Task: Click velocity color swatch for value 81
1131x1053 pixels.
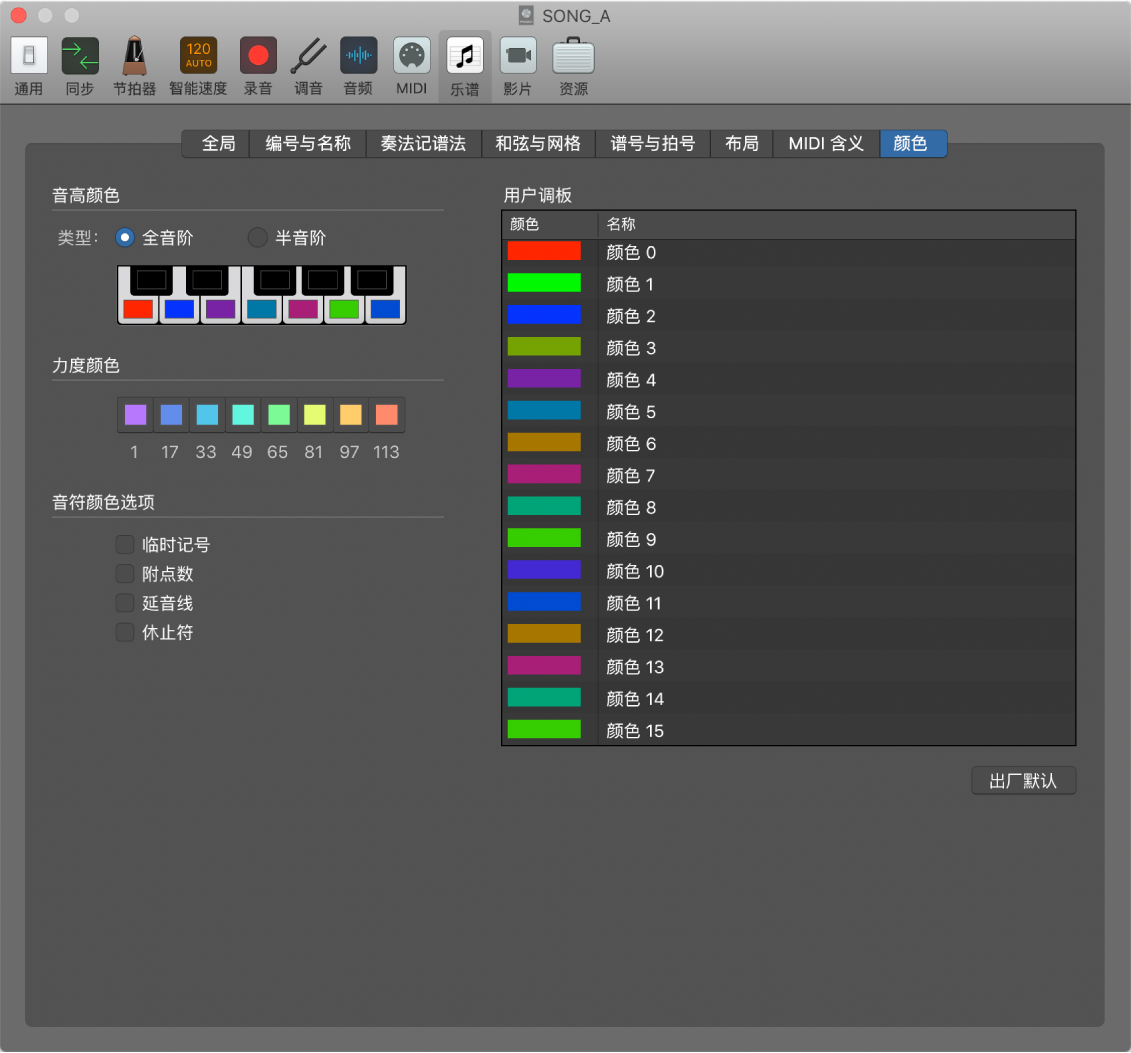Action: click(x=314, y=415)
